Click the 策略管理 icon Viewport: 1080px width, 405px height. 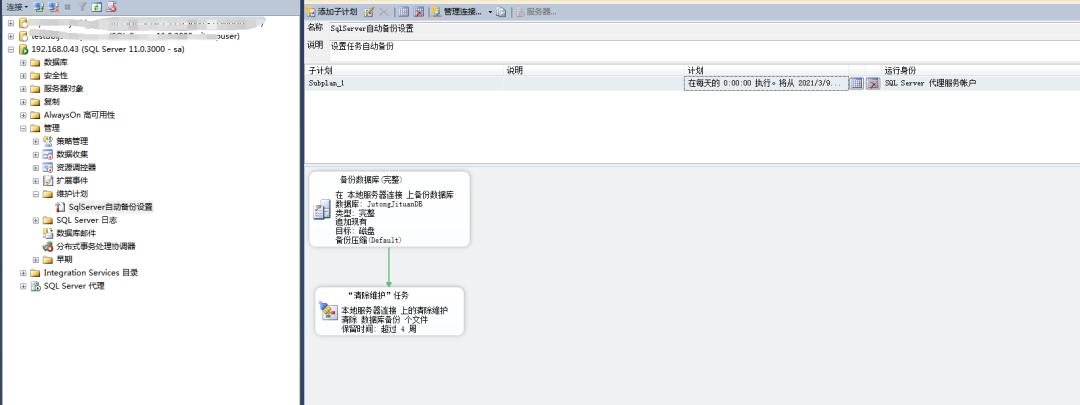pyautogui.click(x=48, y=141)
